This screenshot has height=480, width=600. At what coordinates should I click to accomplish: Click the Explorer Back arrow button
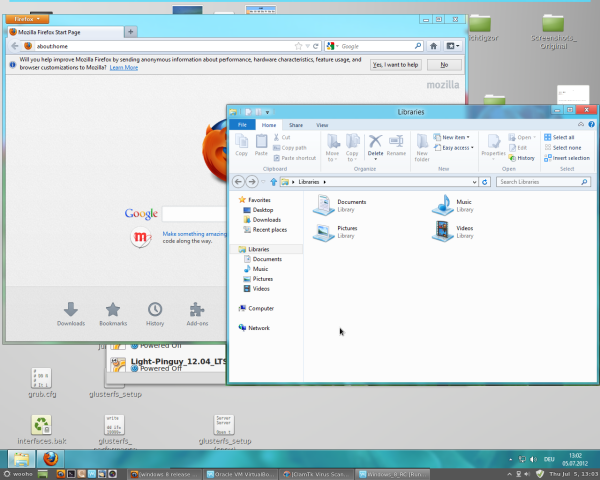click(x=238, y=182)
